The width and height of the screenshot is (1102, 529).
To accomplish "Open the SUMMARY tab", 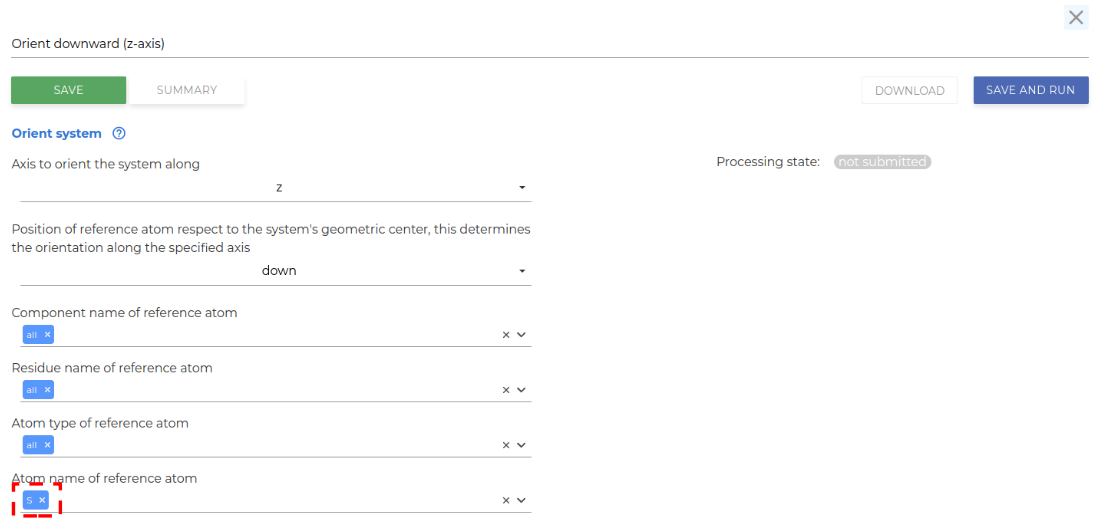I will 187,90.
